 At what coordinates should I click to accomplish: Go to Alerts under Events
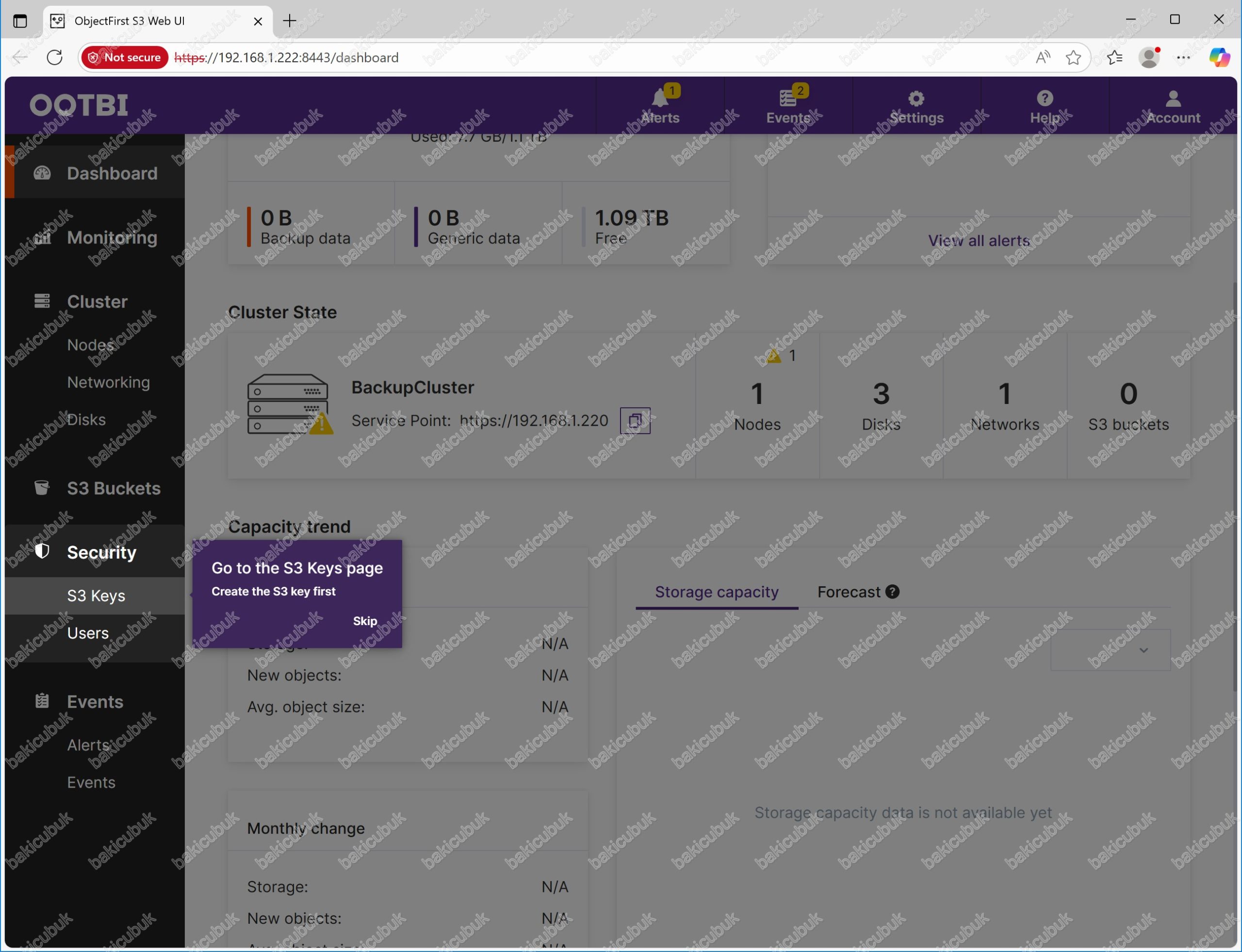[88, 744]
